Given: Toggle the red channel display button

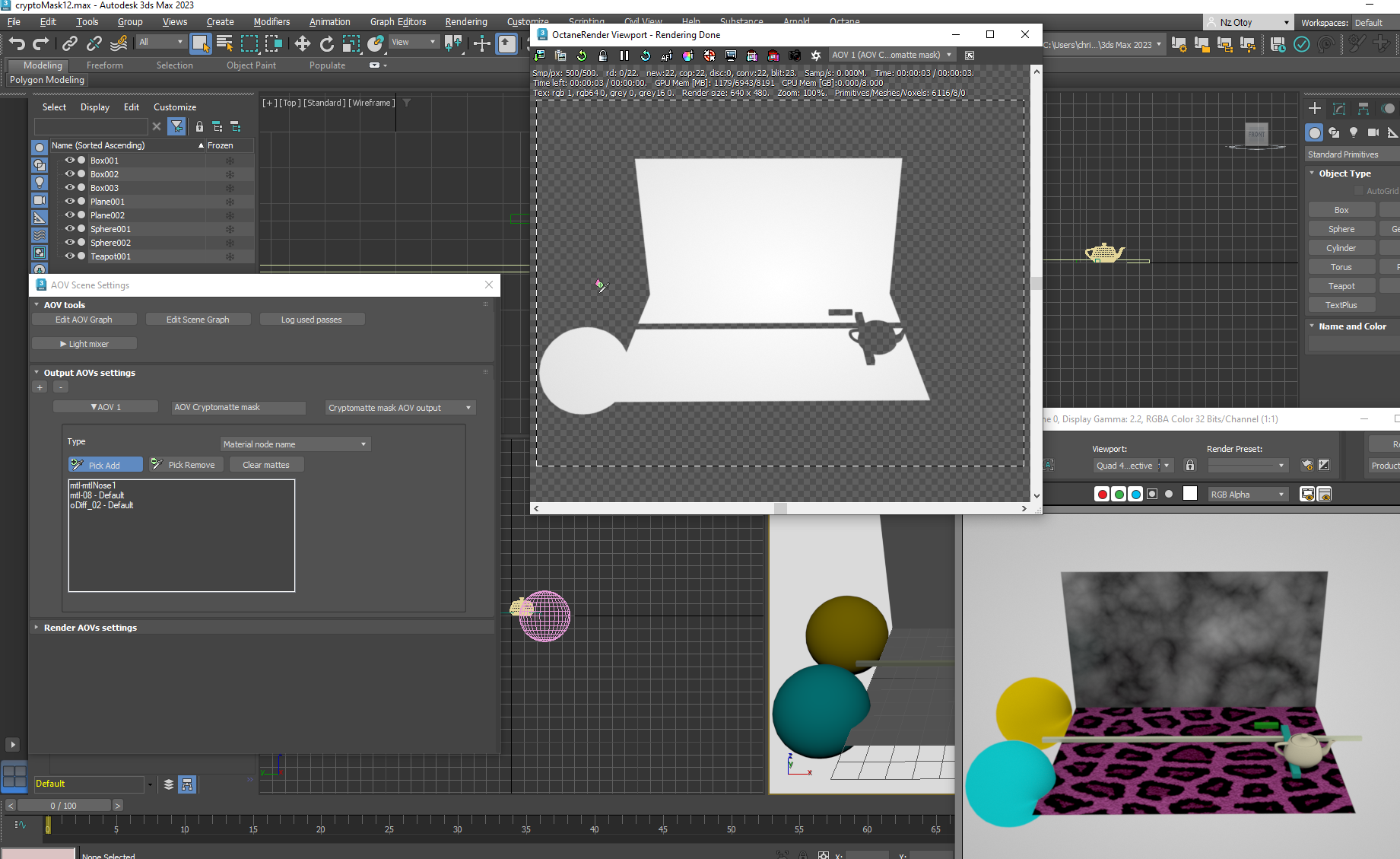Looking at the screenshot, I should [x=1102, y=495].
